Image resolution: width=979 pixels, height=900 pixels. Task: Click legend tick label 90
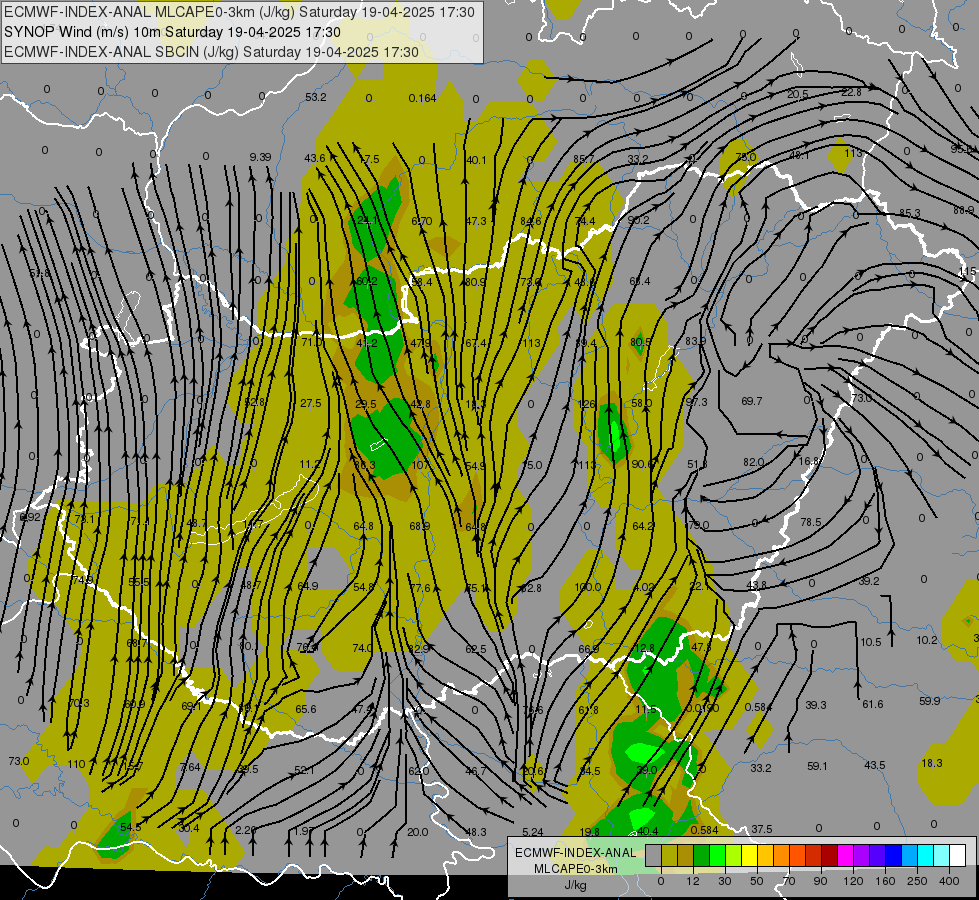click(820, 881)
